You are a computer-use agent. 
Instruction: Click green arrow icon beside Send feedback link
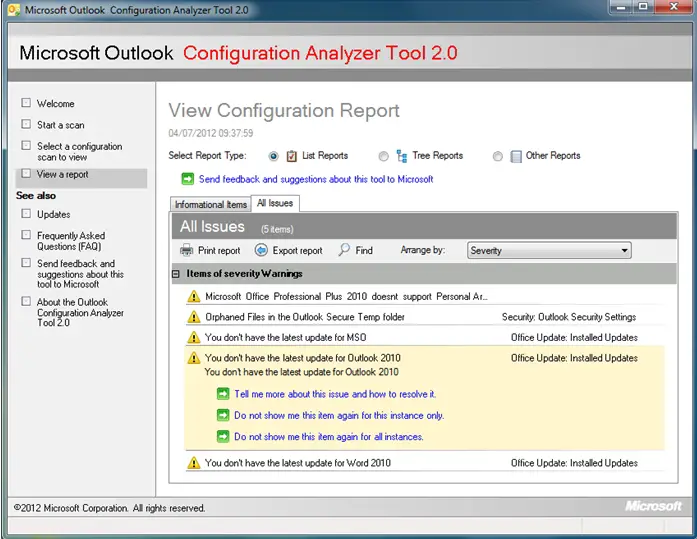(188, 179)
